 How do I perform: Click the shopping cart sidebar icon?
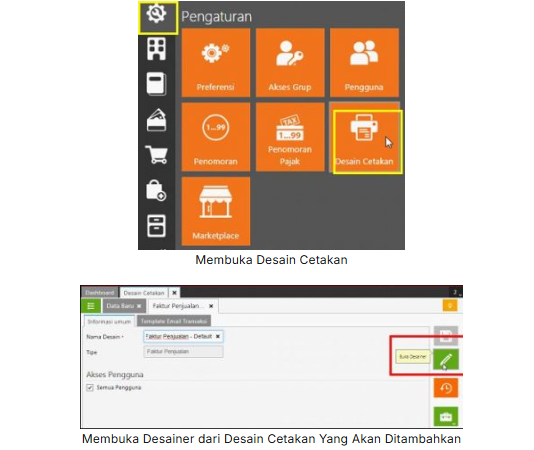pos(156,155)
